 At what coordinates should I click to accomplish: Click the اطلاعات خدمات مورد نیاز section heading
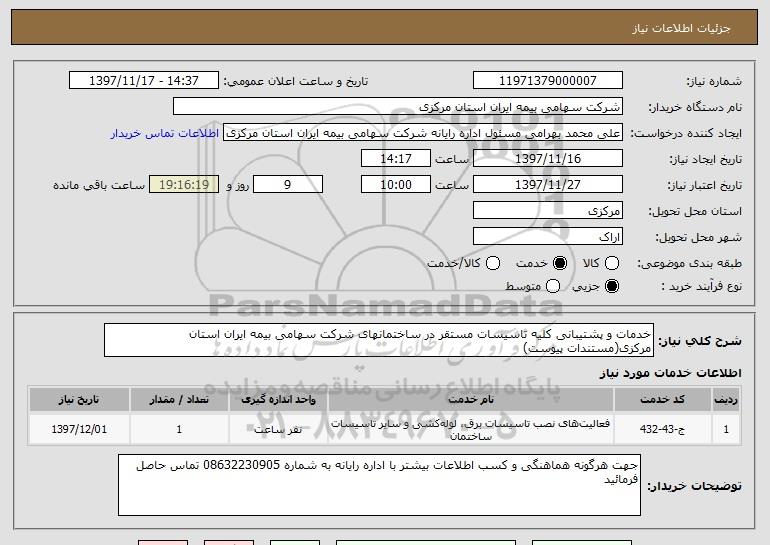tap(670, 373)
